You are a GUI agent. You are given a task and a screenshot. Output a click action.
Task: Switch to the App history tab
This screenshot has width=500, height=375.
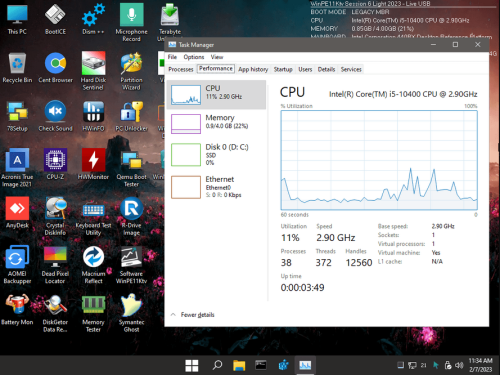click(x=253, y=69)
